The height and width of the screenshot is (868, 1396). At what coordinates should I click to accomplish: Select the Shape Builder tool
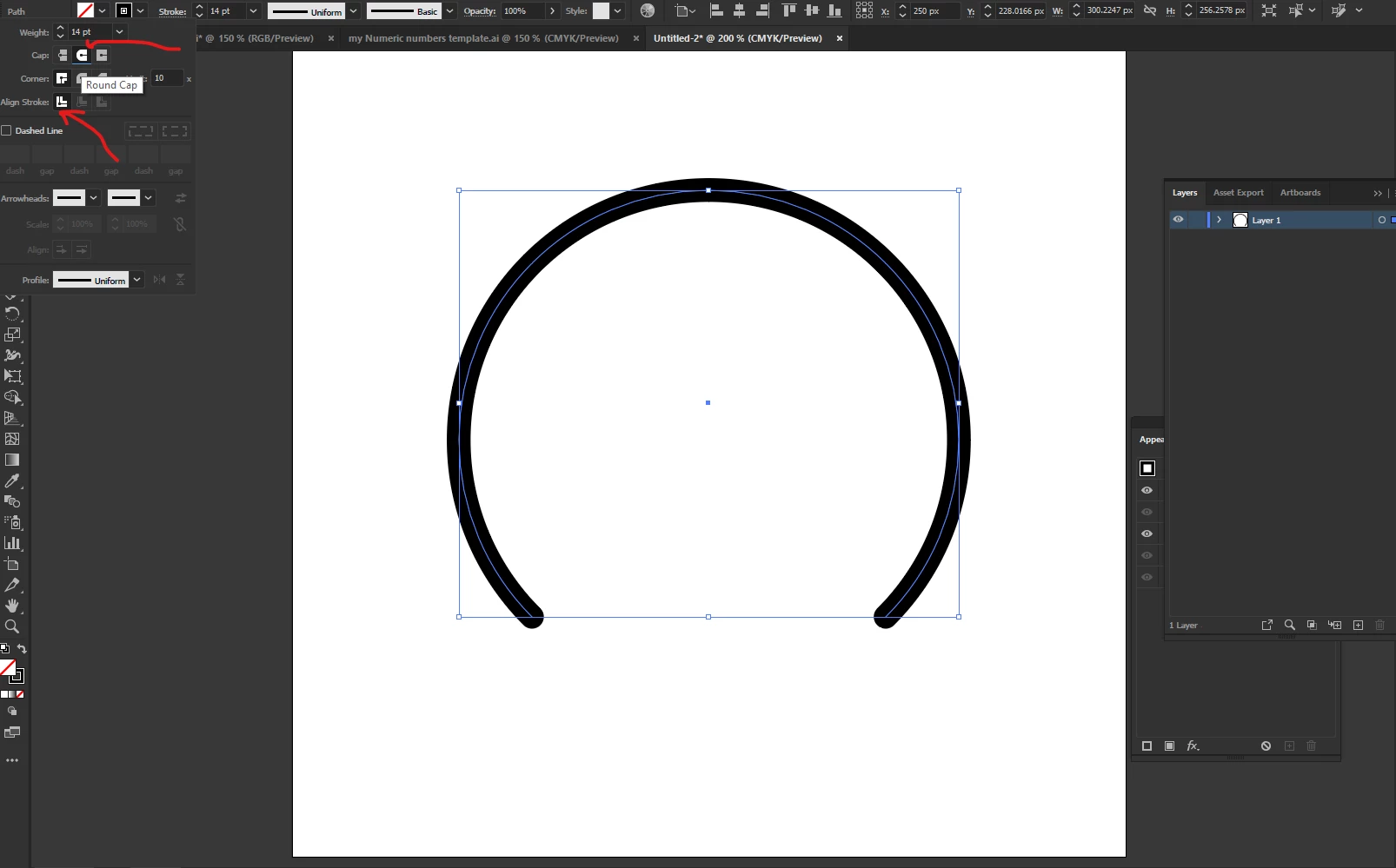coord(12,397)
